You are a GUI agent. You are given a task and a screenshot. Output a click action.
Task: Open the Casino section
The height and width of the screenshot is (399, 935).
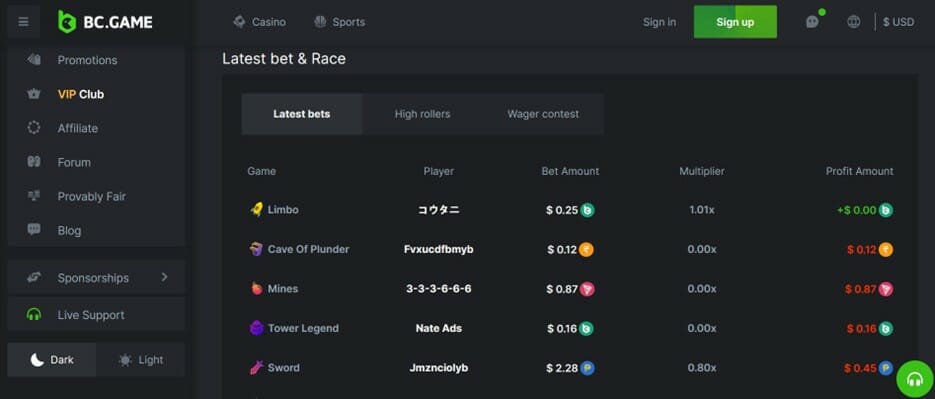pyautogui.click(x=259, y=22)
